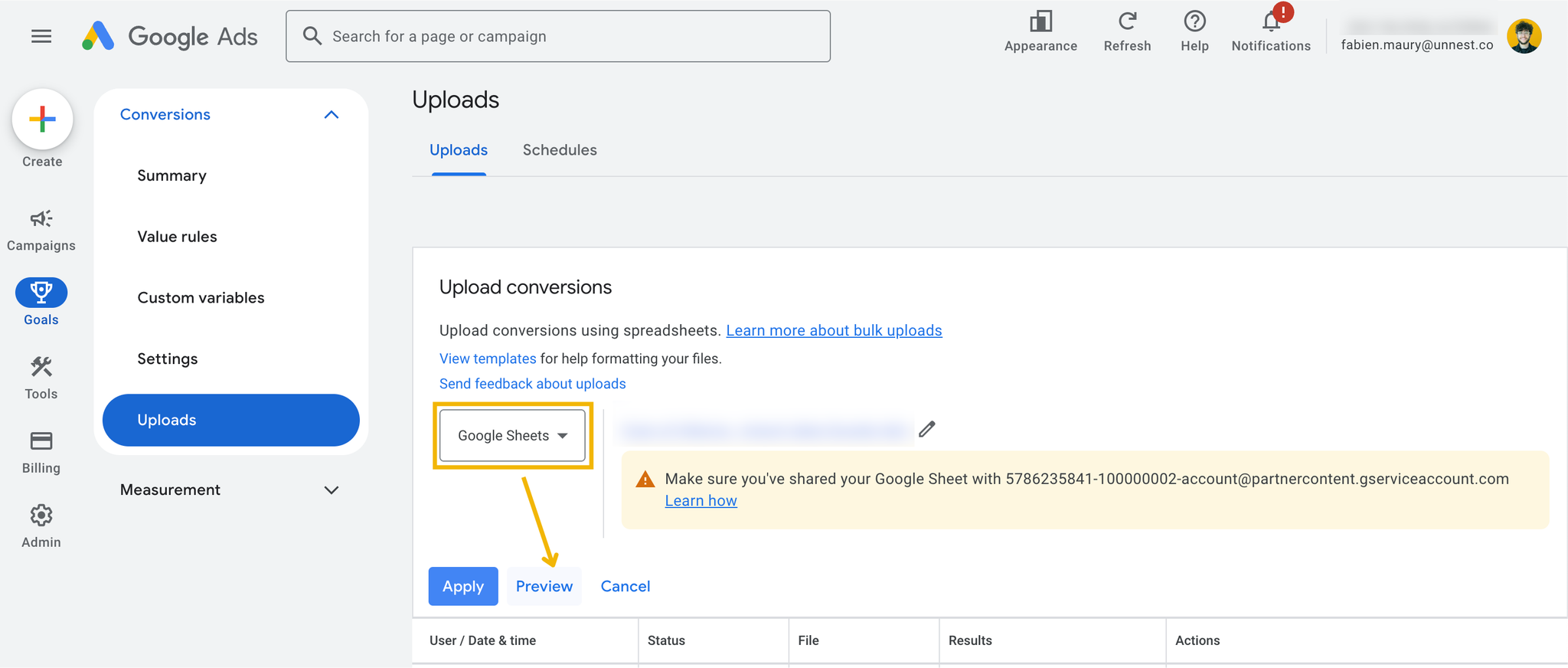Open Learn more about bulk uploads link
Screen dimensions: 1568x668
[x=834, y=330]
